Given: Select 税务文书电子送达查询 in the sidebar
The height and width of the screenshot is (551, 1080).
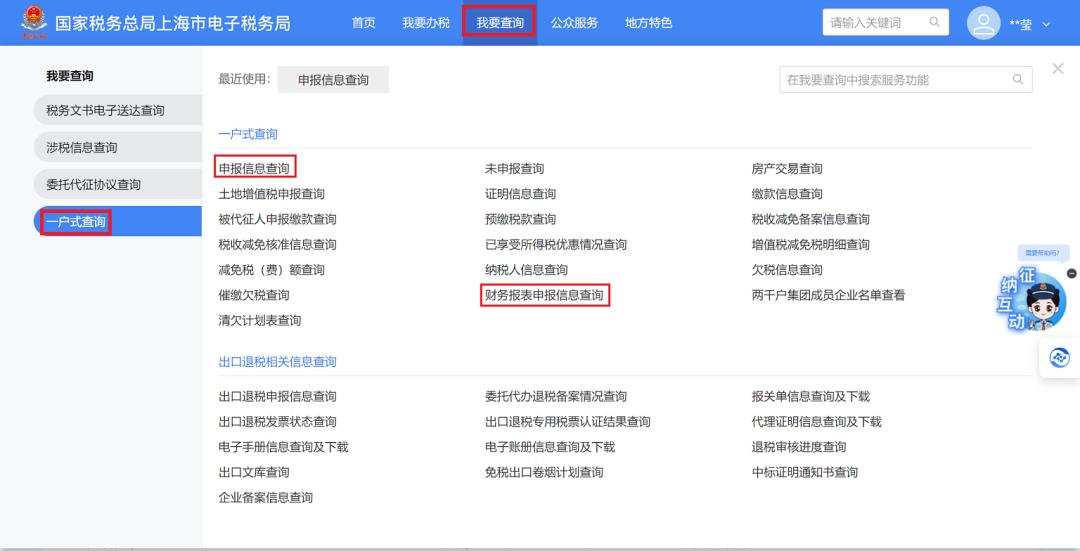Looking at the screenshot, I should tap(105, 110).
